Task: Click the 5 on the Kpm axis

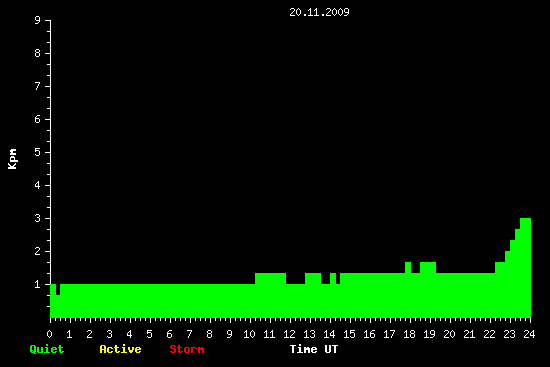Action: click(38, 152)
